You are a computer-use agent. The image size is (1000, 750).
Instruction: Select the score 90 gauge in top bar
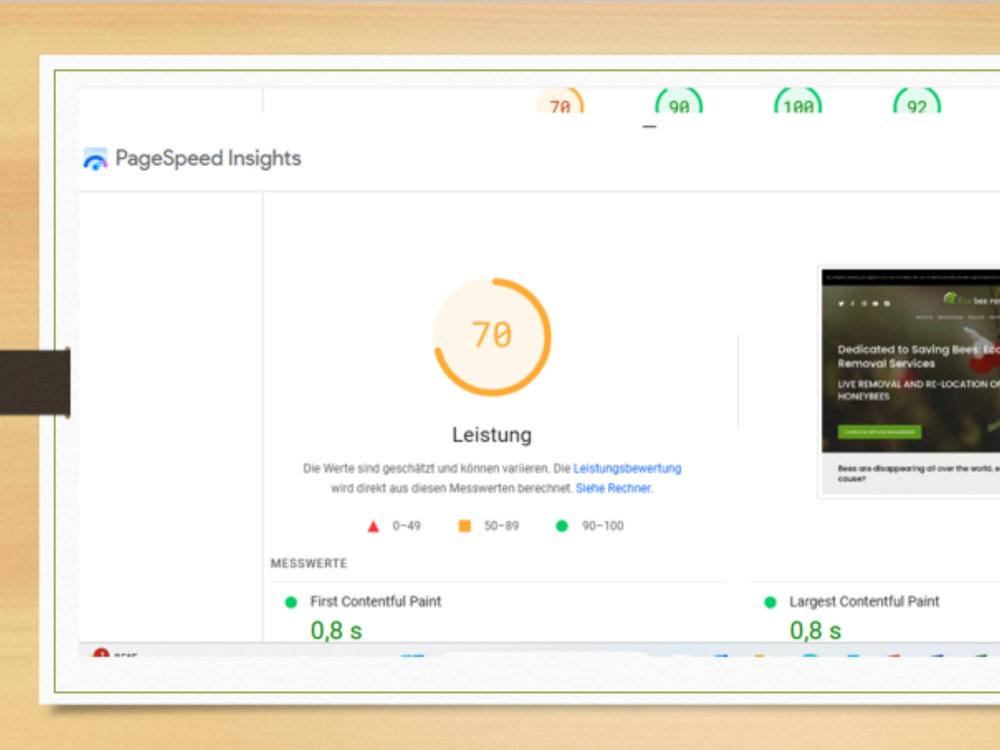tap(679, 101)
